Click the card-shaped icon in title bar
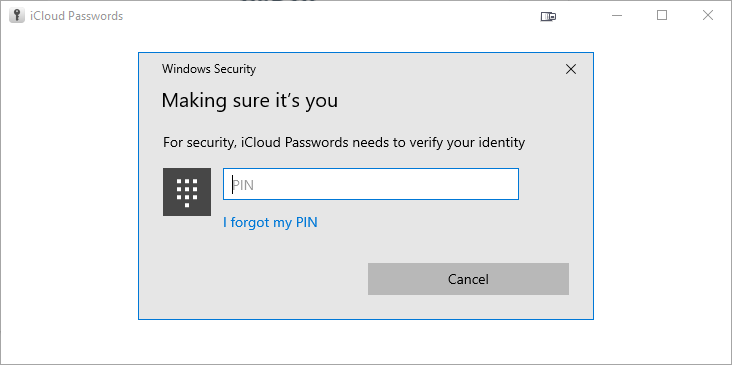This screenshot has width=732, height=365. coord(548,16)
